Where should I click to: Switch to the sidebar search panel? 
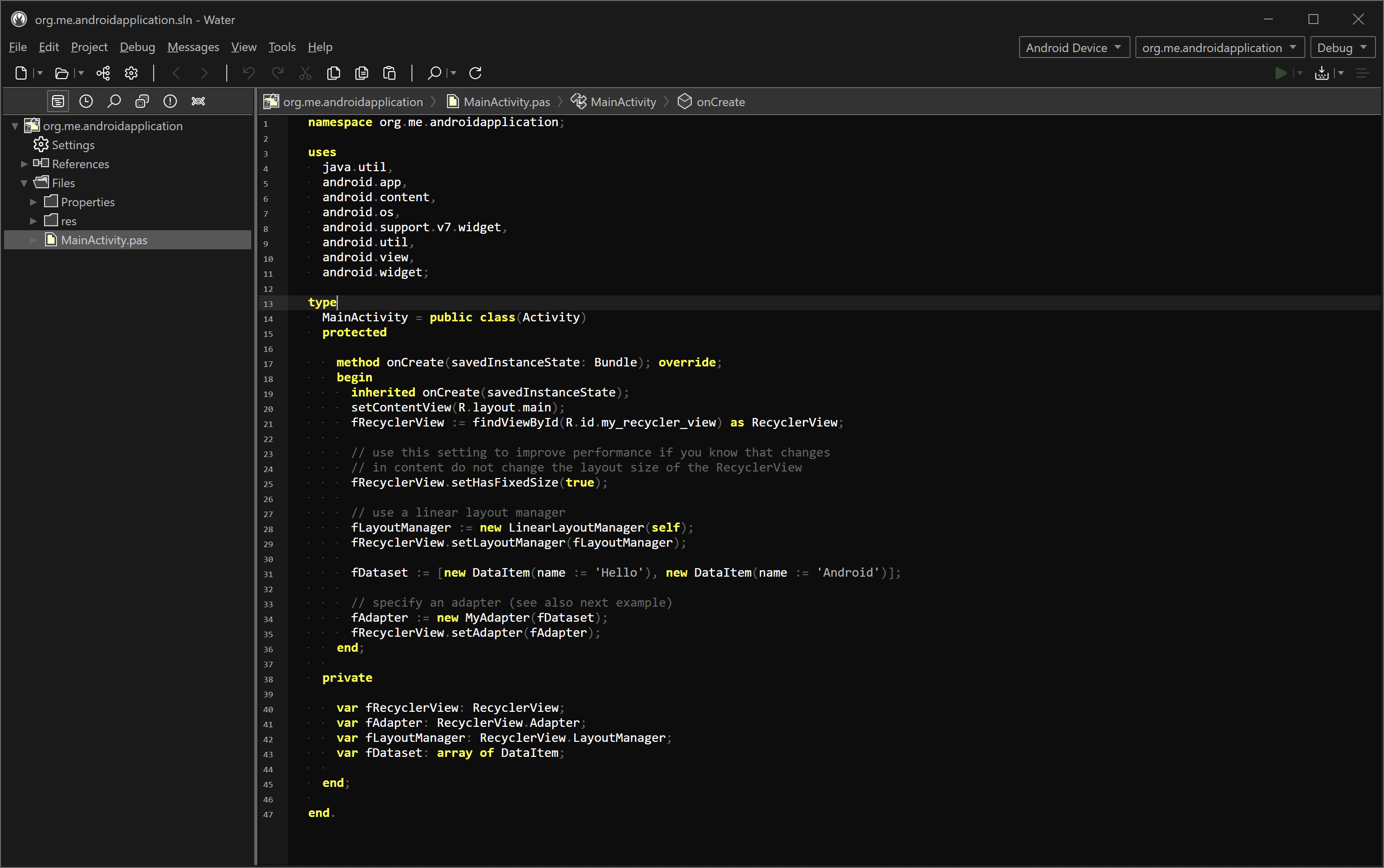coord(114,102)
